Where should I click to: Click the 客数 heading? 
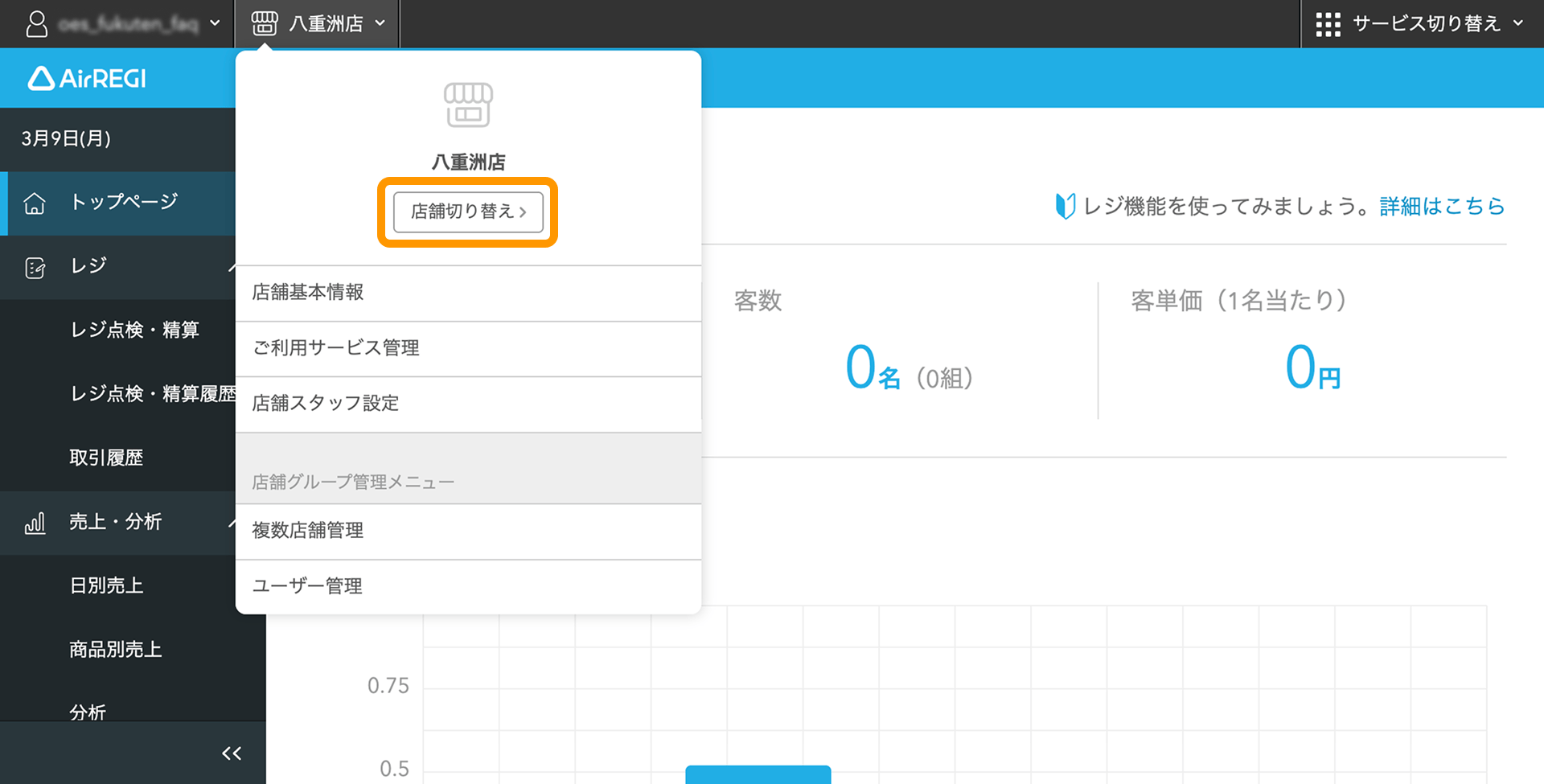coord(758,301)
